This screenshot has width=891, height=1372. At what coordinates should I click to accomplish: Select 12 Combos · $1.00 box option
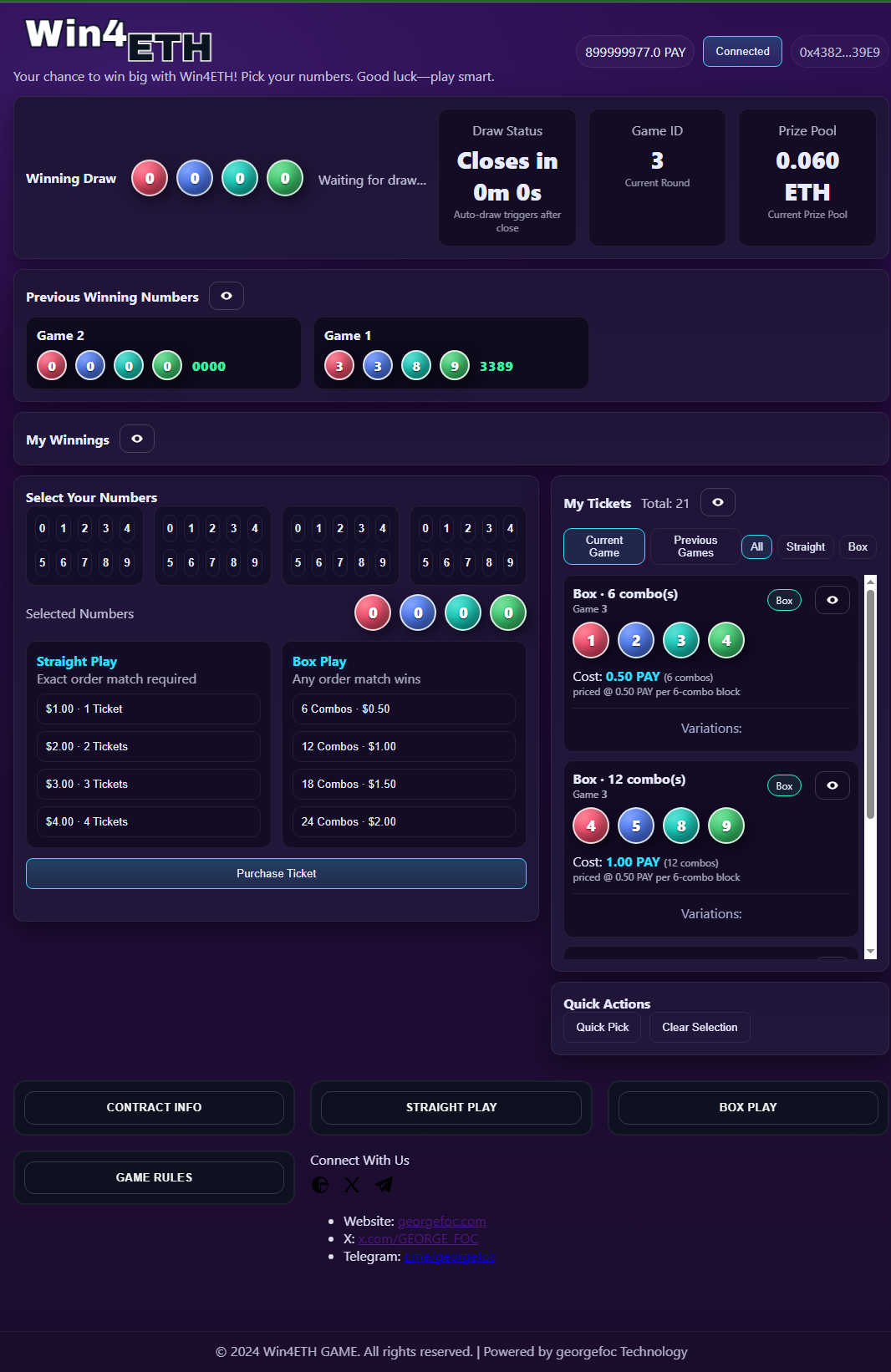[404, 746]
